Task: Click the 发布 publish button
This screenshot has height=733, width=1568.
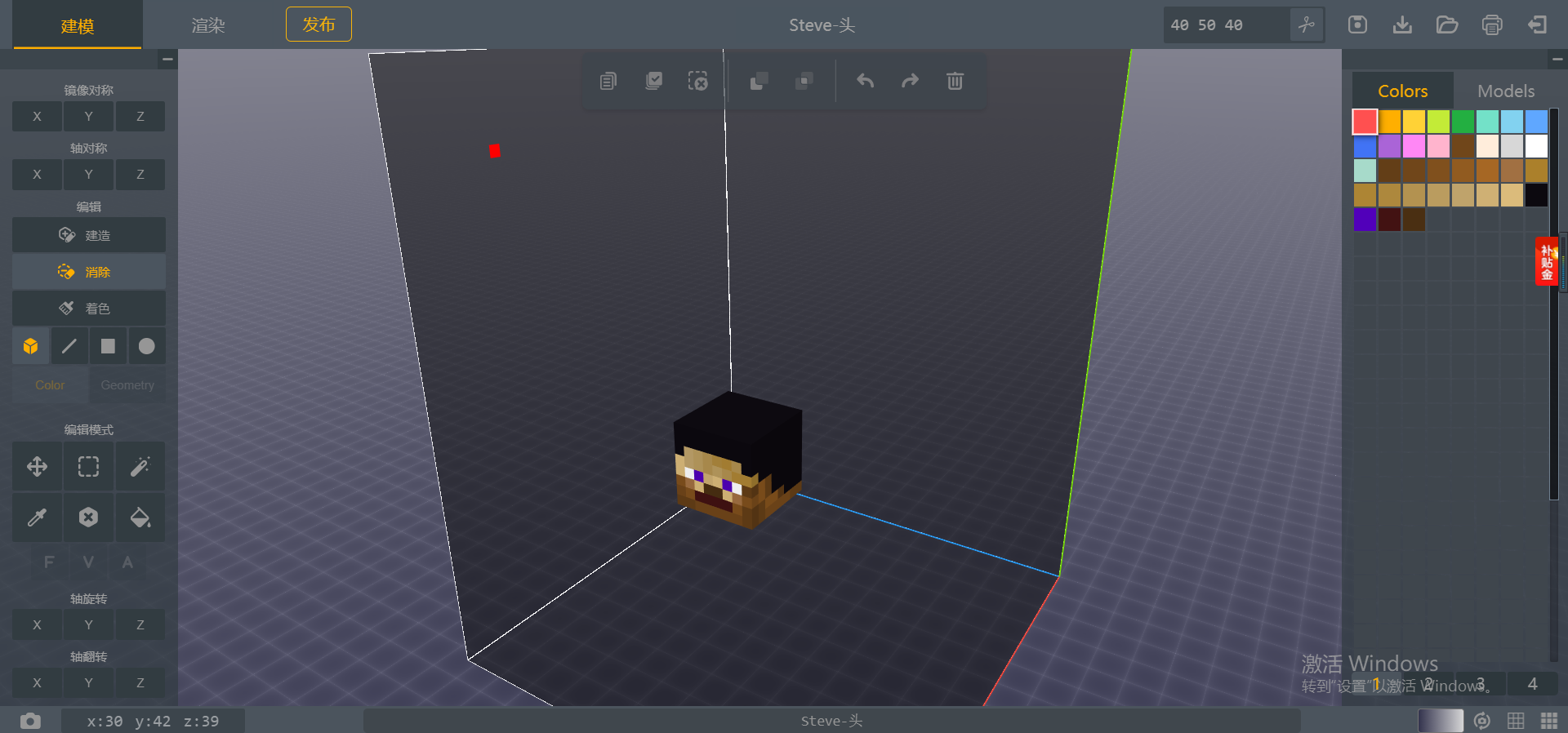Action: click(318, 24)
